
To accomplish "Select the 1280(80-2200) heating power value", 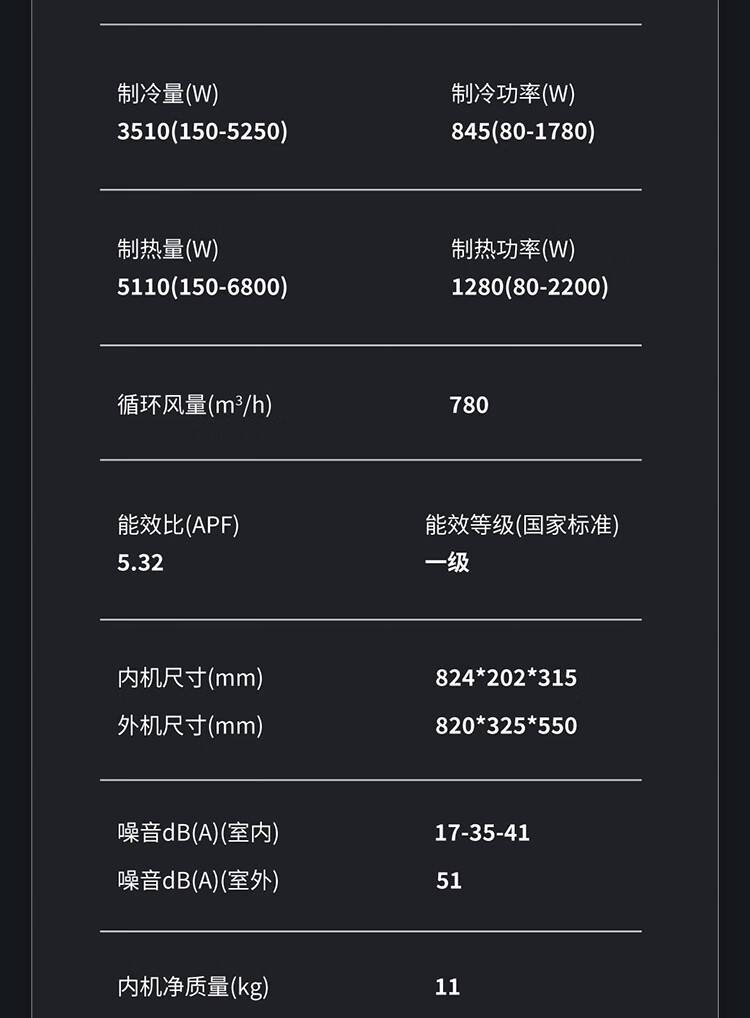I will click(529, 287).
